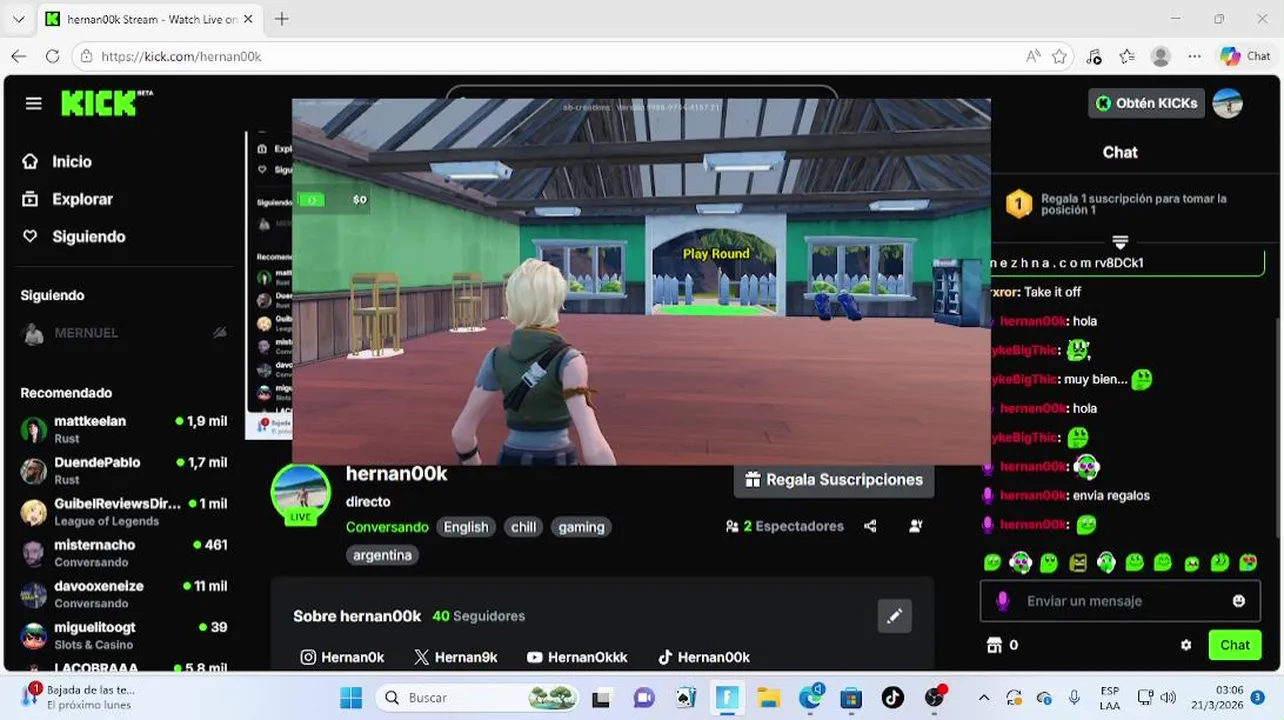Toggle browser read aloud icon

click(1033, 56)
